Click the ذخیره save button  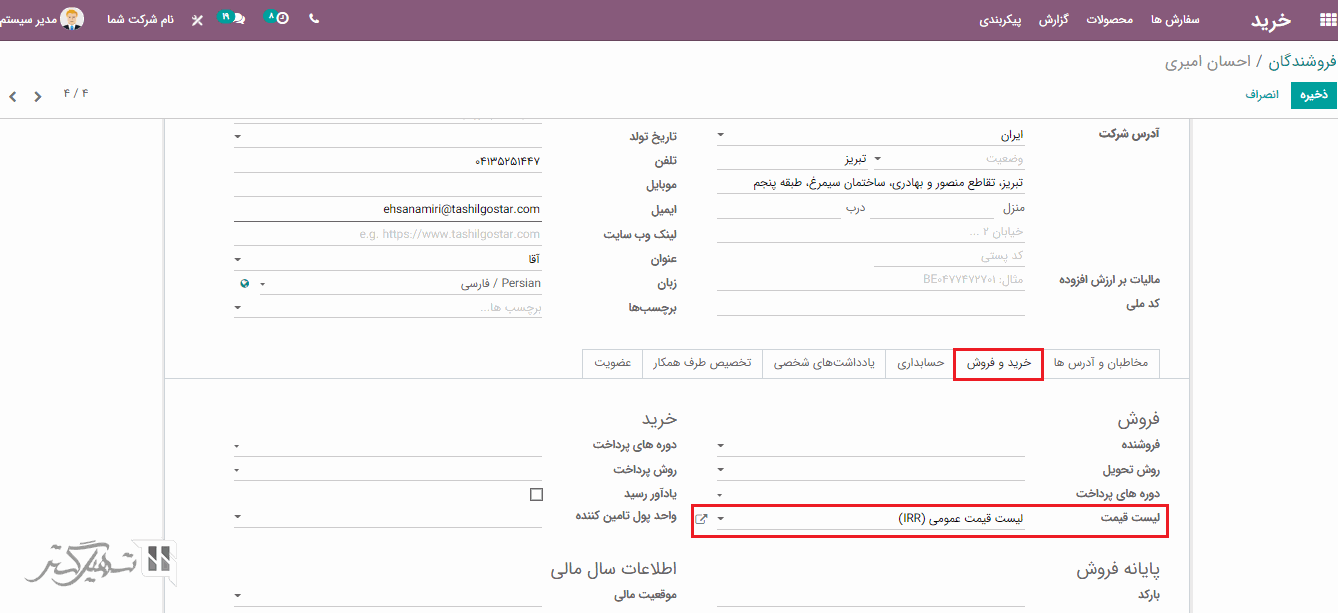[1313, 94]
